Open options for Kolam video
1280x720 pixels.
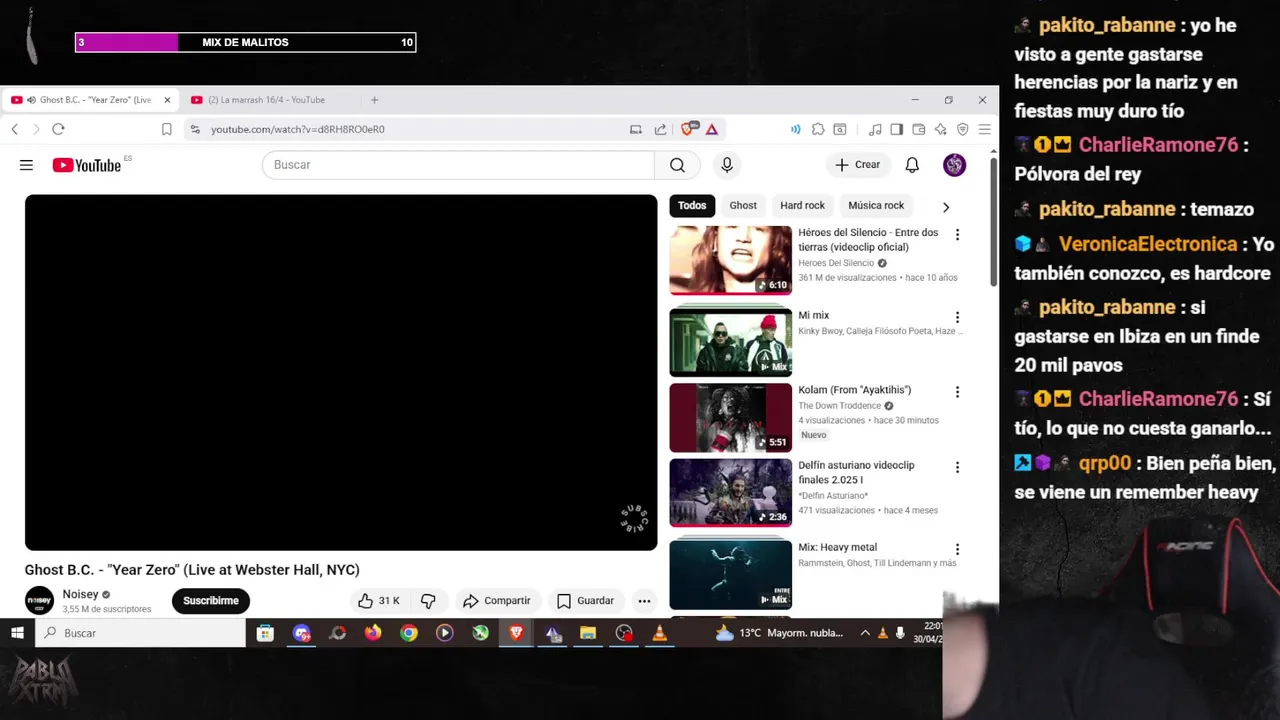(957, 392)
